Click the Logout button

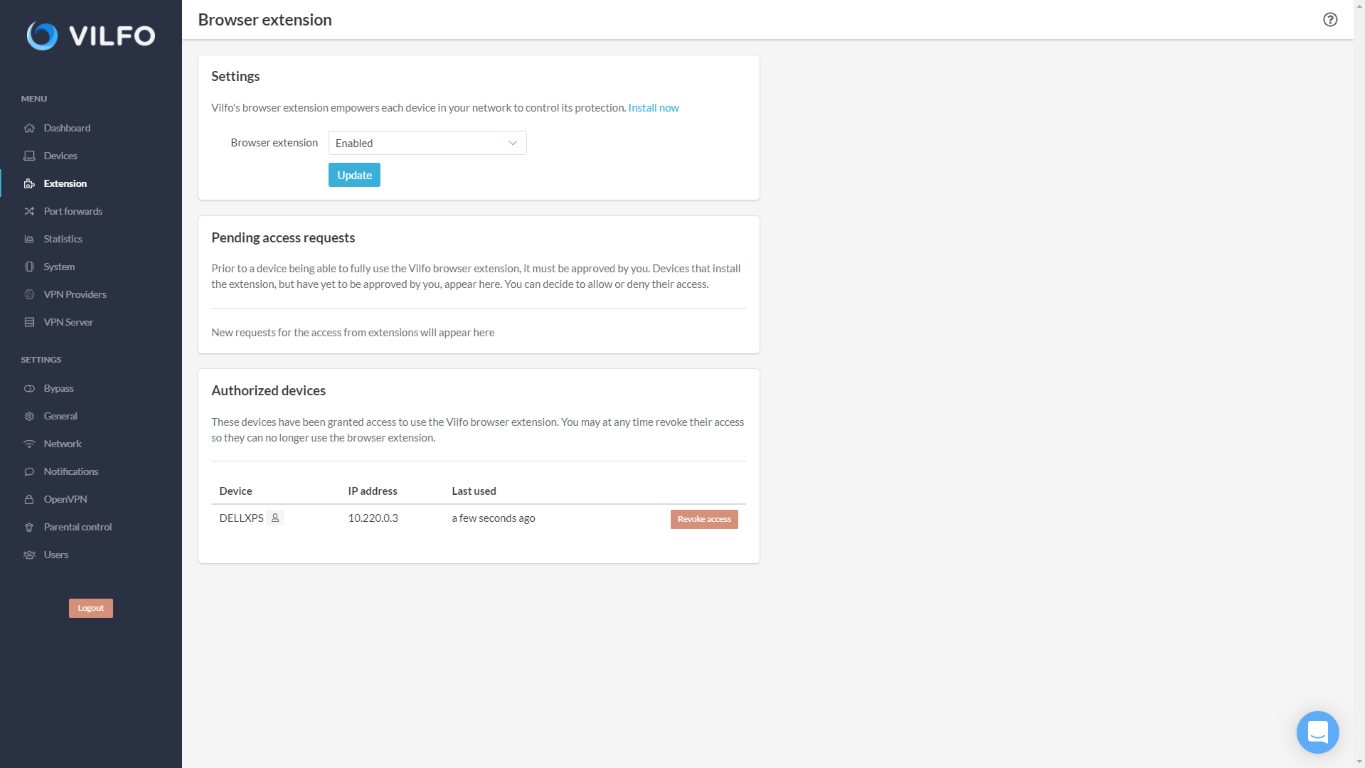(x=91, y=608)
